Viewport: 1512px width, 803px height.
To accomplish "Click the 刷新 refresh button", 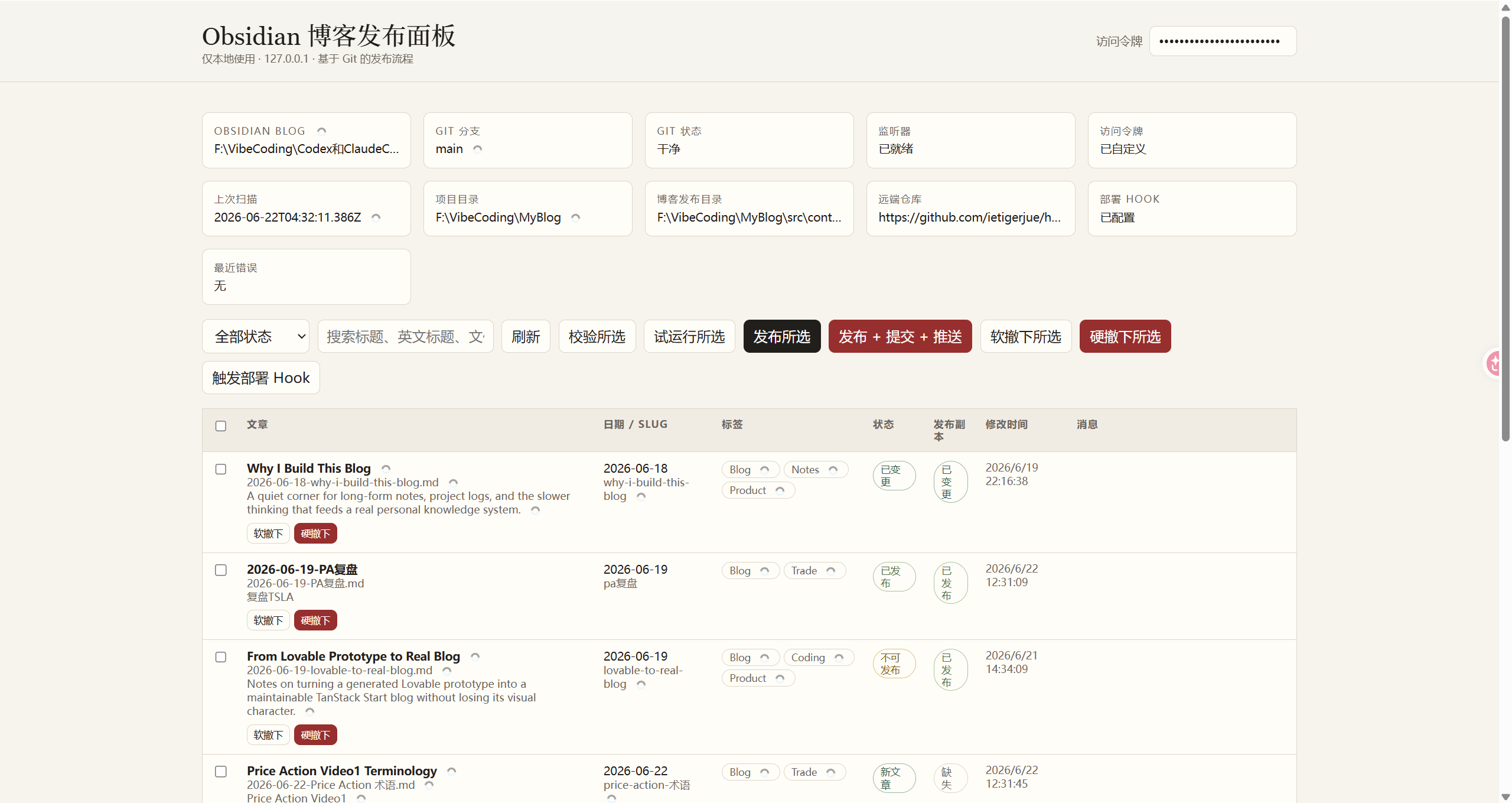I will [x=526, y=336].
